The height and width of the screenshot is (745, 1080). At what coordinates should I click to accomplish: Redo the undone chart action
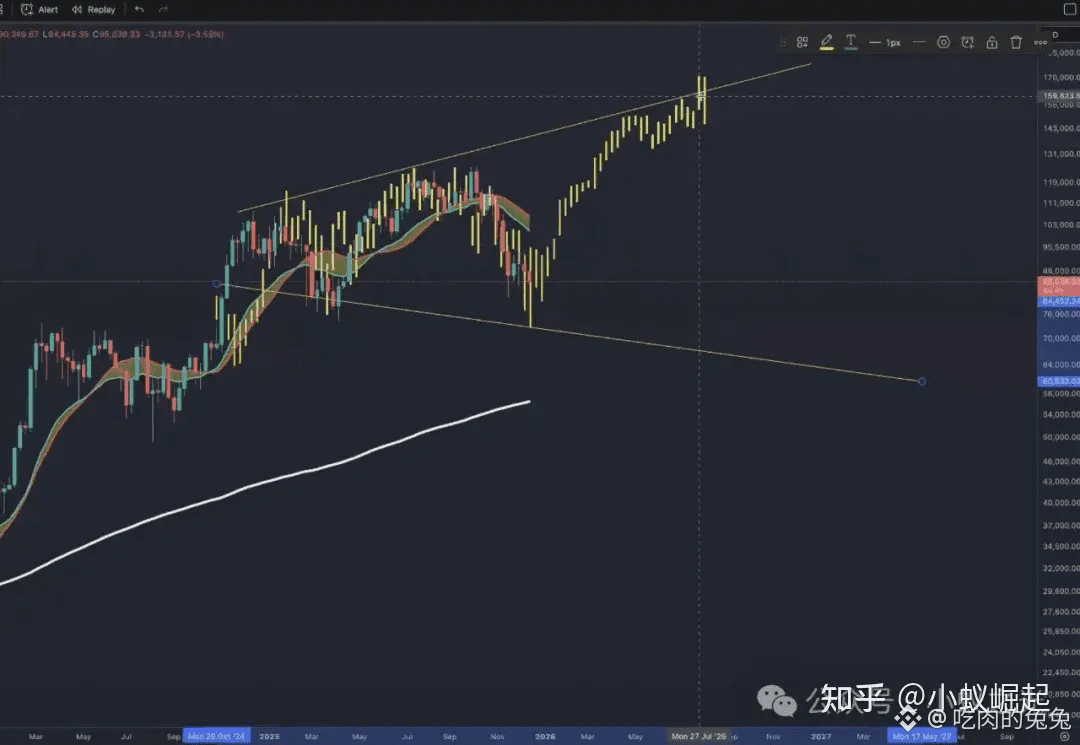(x=163, y=10)
